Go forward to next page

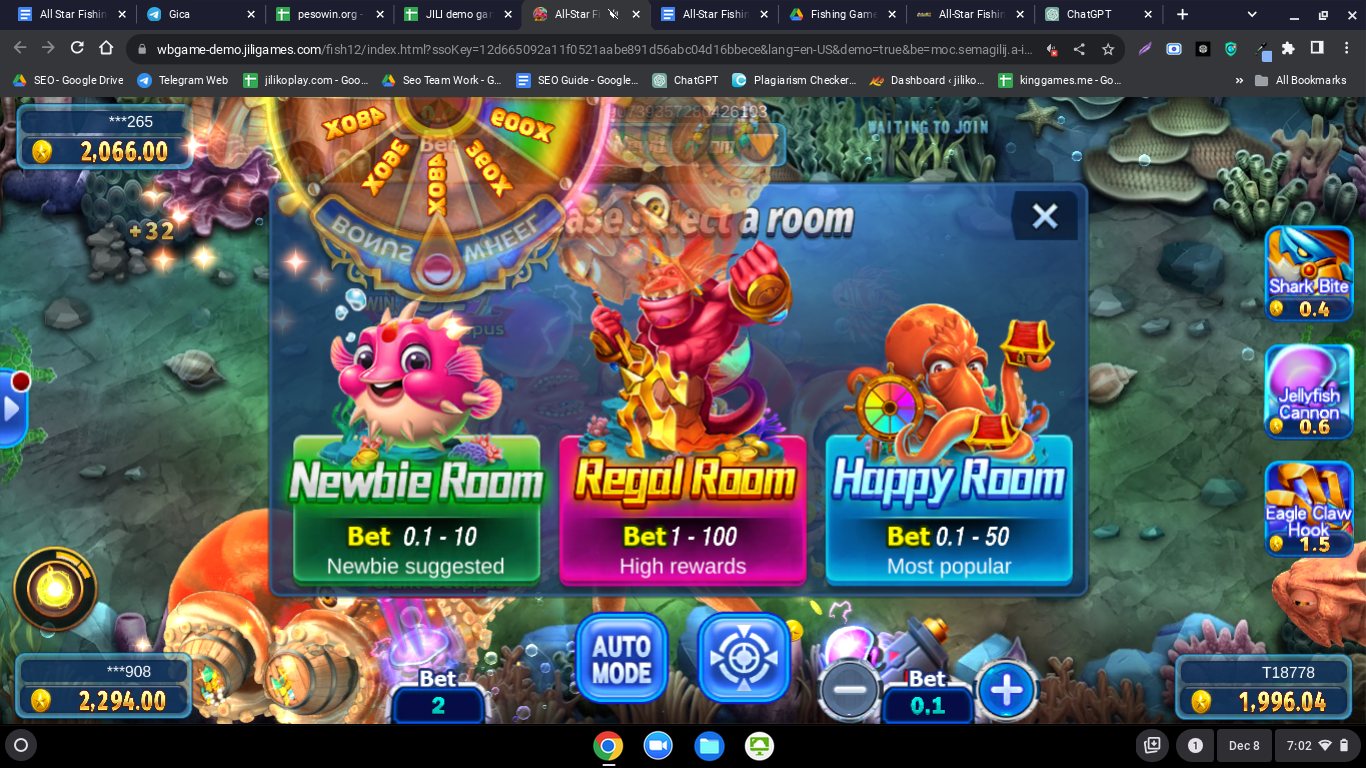point(48,49)
